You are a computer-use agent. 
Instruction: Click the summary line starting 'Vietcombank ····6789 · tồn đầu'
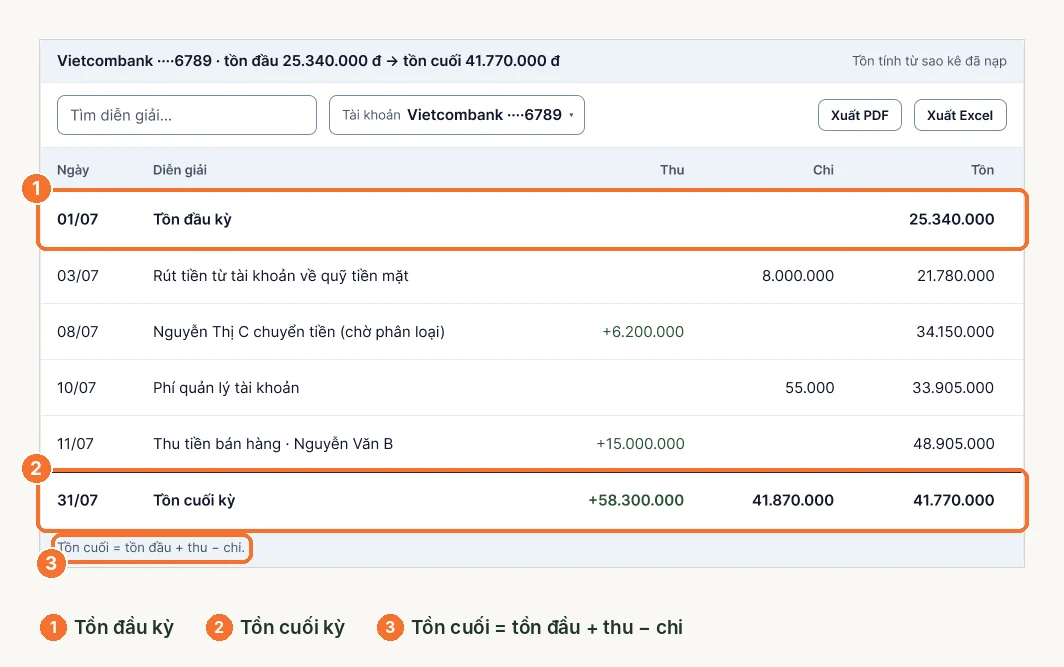coord(308,61)
